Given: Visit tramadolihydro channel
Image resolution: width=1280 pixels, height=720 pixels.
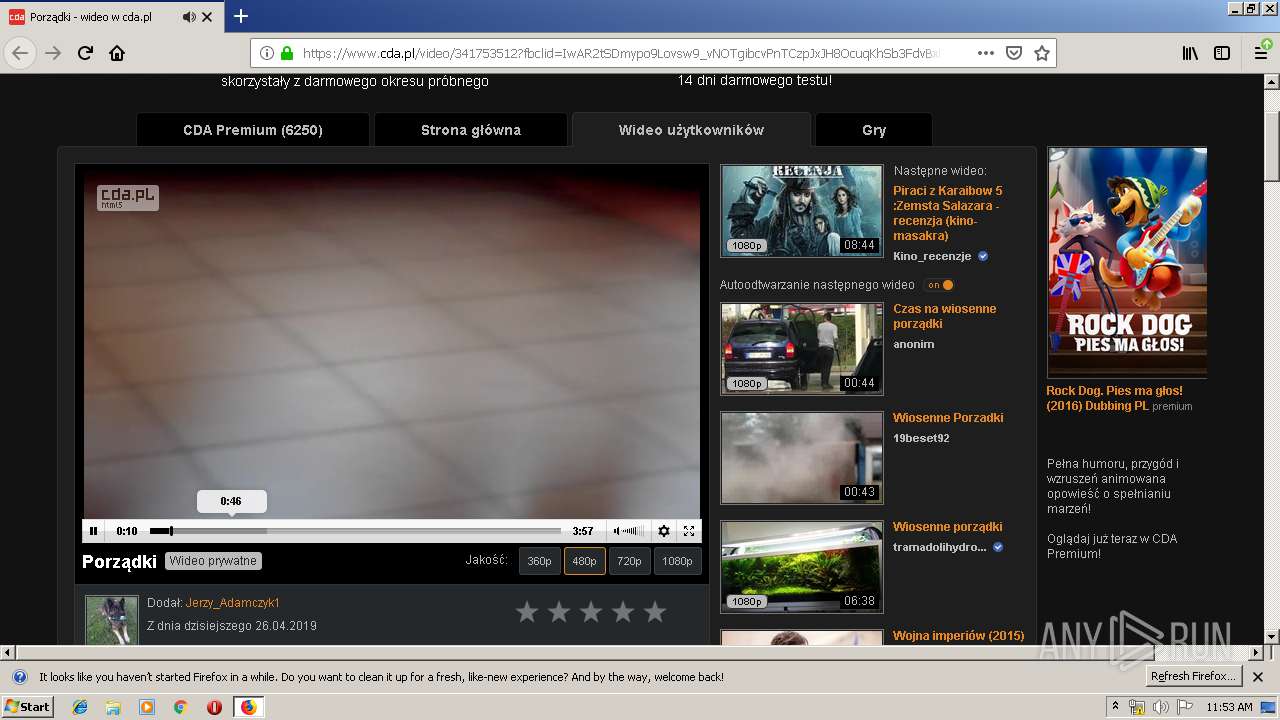Looking at the screenshot, I should click(940, 547).
